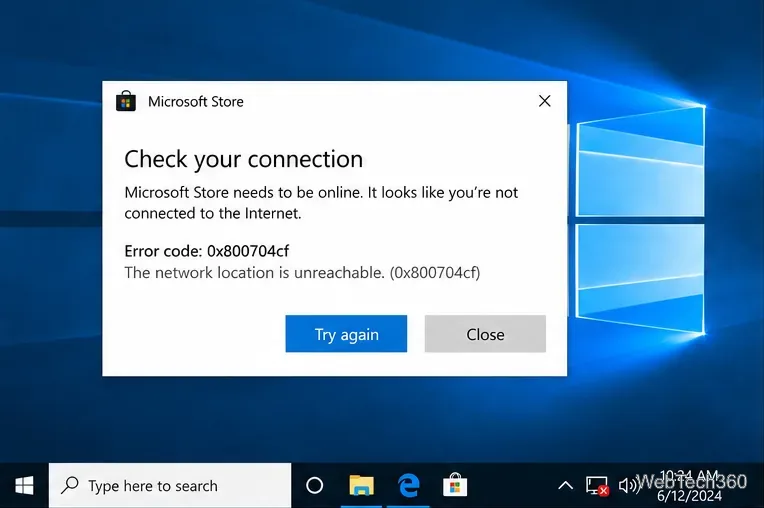Click the Type here to search box
This screenshot has height=508, width=764.
(170, 486)
